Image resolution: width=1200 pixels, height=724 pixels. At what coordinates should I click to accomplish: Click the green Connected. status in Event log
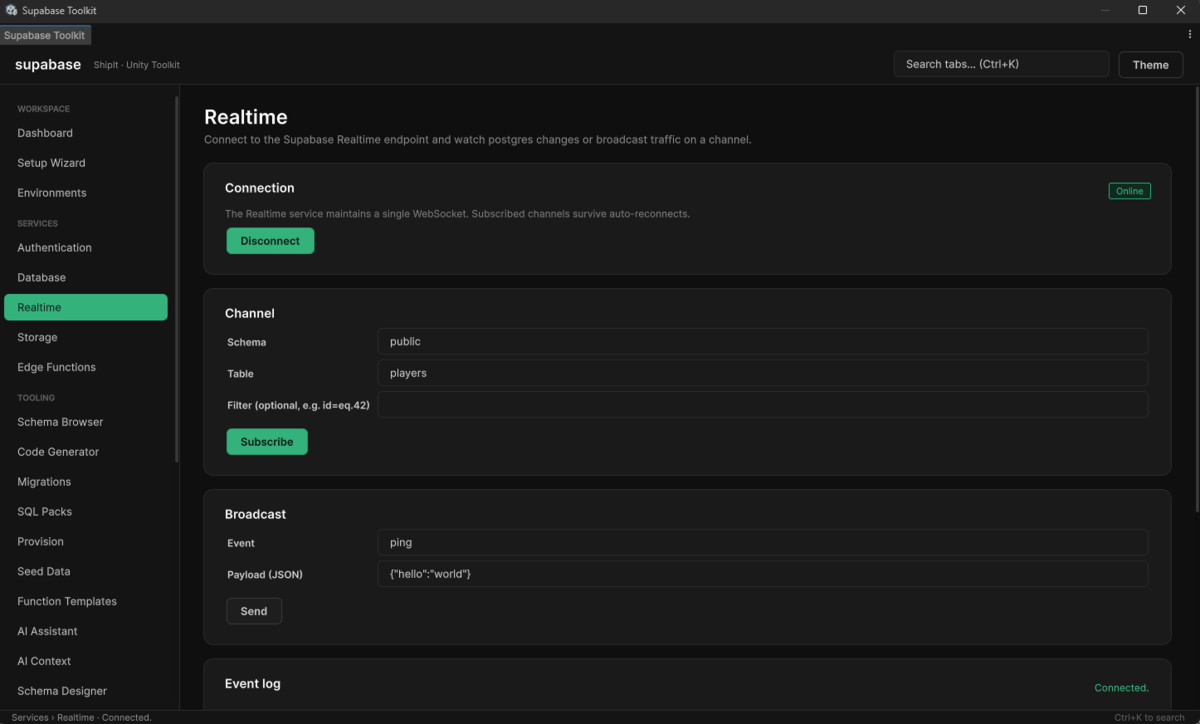click(1121, 688)
